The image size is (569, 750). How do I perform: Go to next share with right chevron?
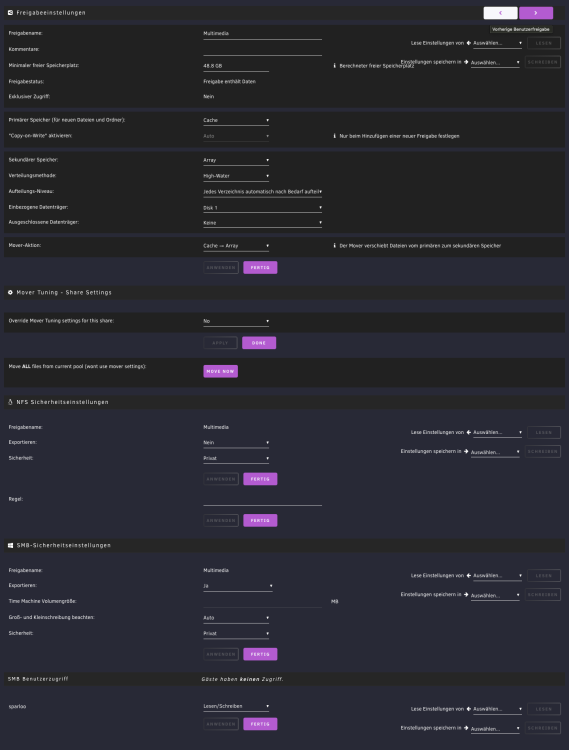536,13
